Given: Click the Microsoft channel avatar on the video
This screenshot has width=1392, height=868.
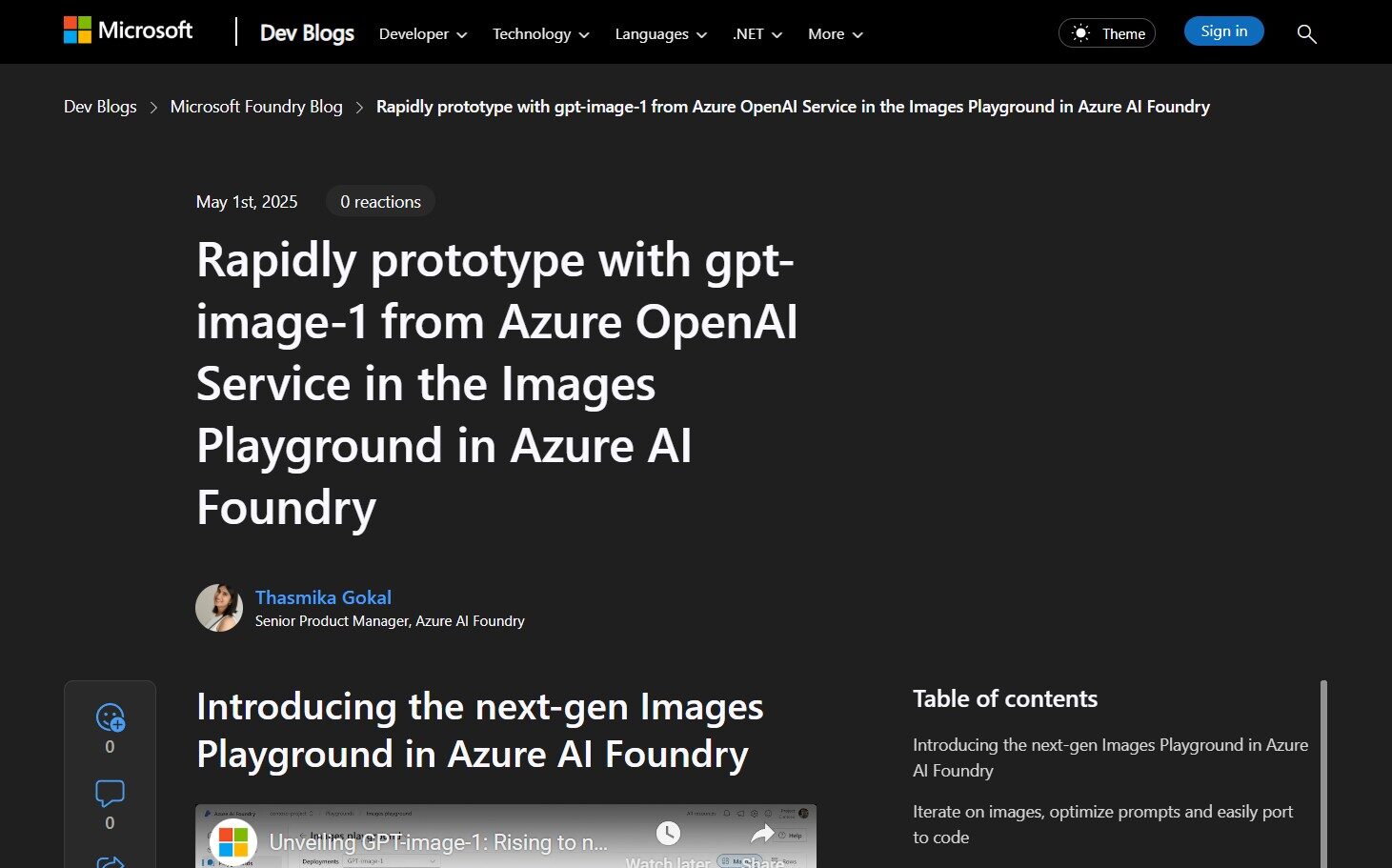Looking at the screenshot, I should [232, 842].
